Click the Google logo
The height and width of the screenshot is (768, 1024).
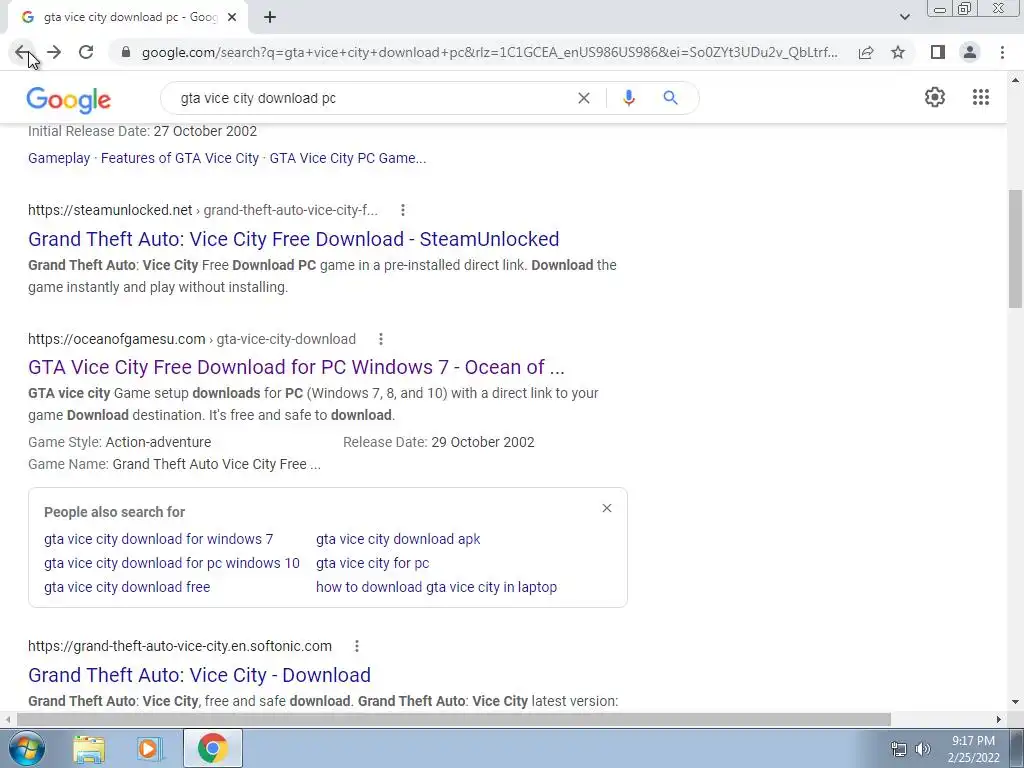(69, 100)
